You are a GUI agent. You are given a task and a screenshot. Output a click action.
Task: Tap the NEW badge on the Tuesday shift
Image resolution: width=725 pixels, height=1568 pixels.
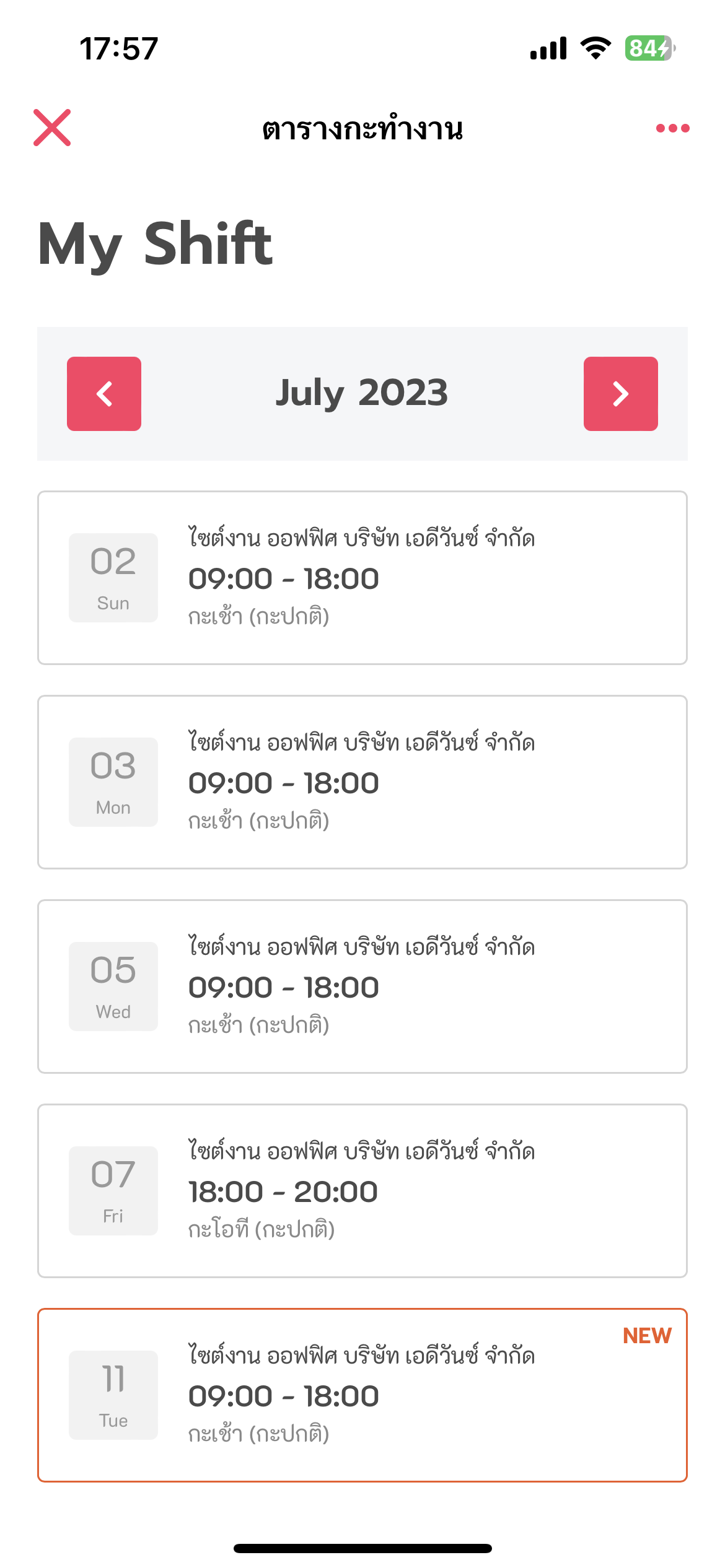coord(647,1336)
